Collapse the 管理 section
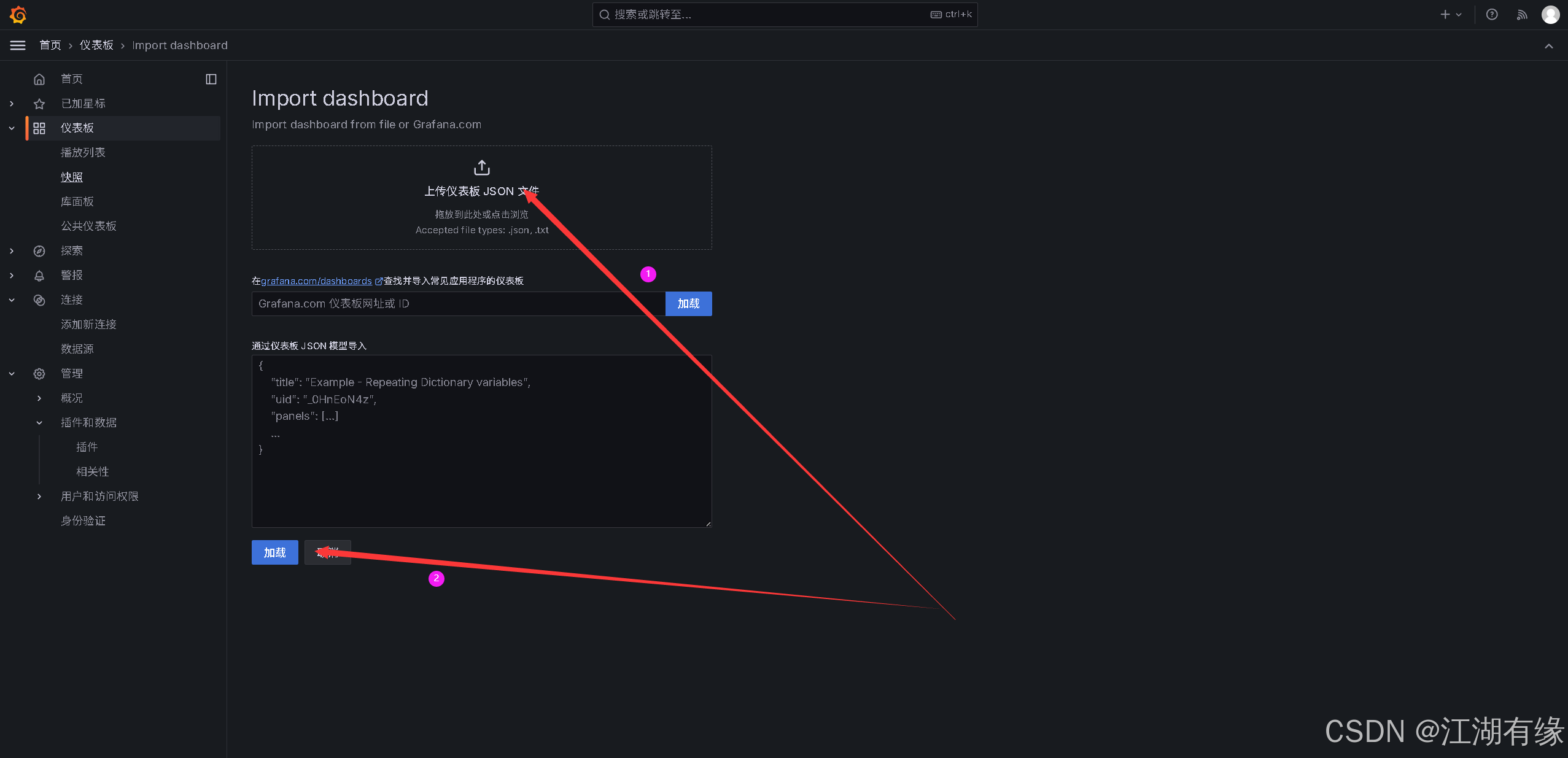This screenshot has width=1568, height=758. tap(12, 374)
